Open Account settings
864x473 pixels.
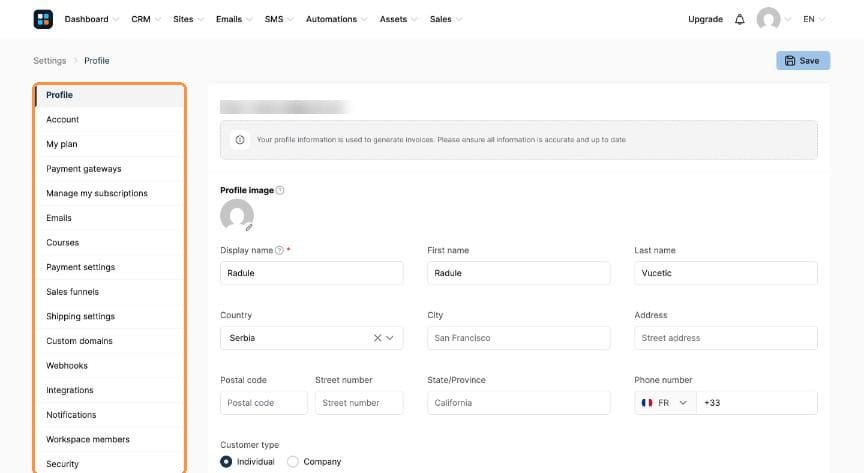(x=109, y=120)
